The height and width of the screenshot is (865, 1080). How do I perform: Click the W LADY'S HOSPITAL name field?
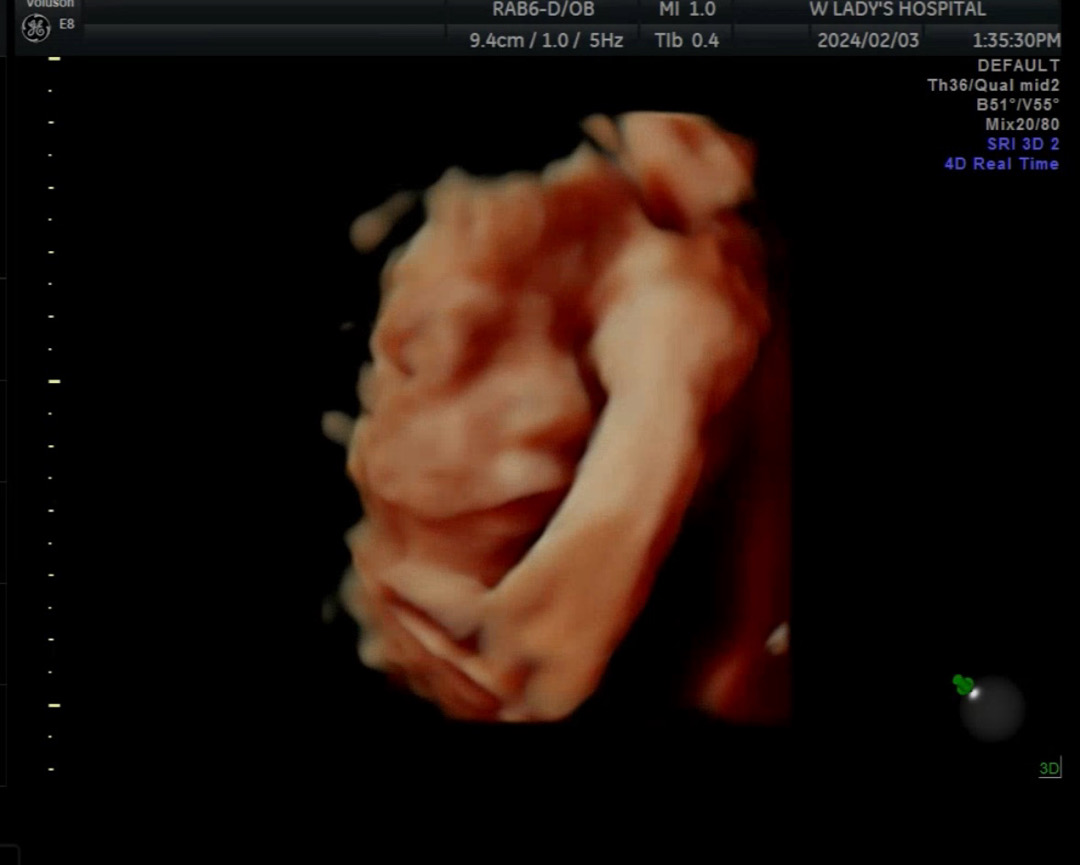[x=897, y=10]
